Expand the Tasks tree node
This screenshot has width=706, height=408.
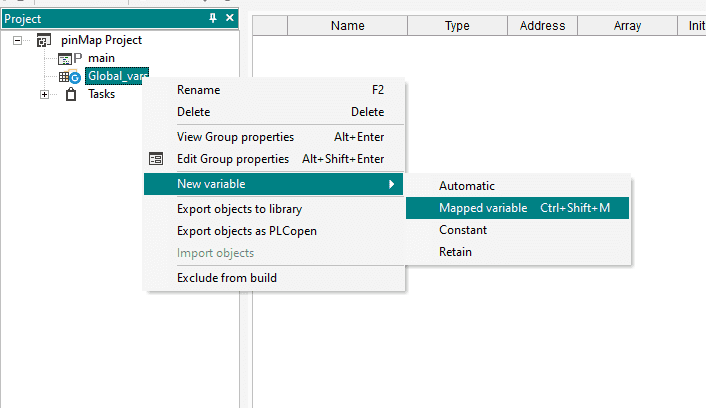(44, 95)
